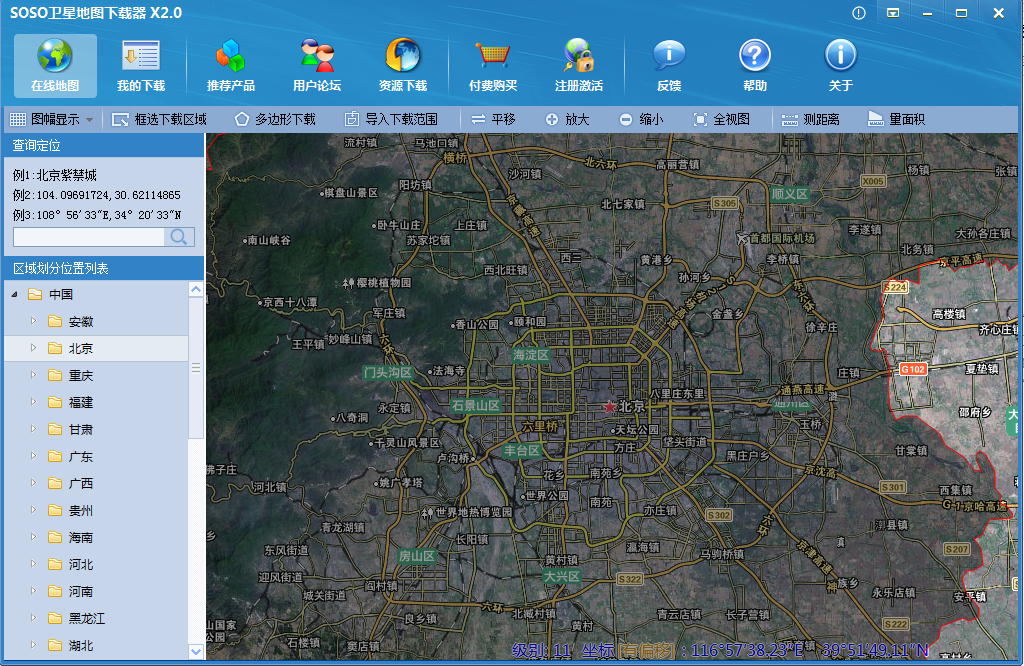The image size is (1024, 666).
Task: Click the example text 例1:北京紫禁城
Action: pos(55,175)
